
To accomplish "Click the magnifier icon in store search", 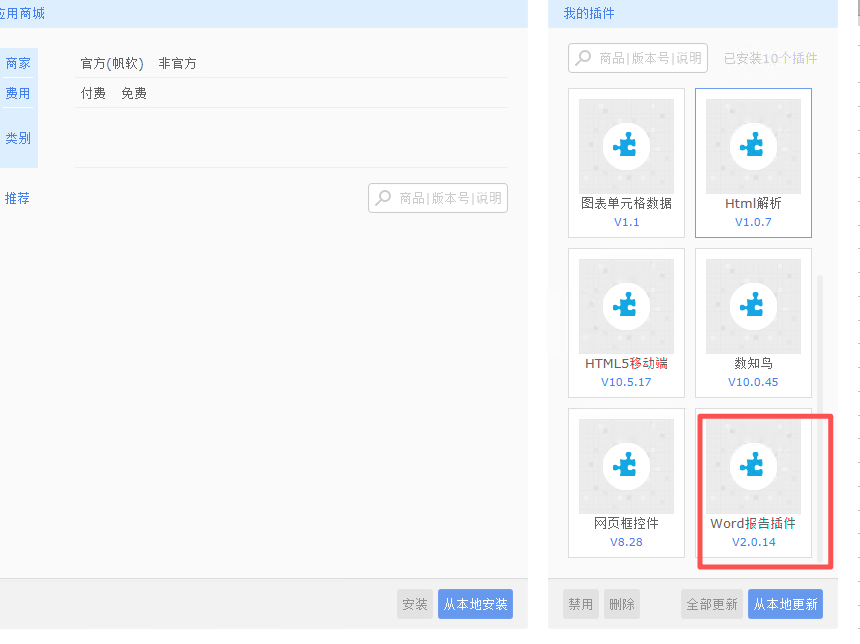I will 383,198.
